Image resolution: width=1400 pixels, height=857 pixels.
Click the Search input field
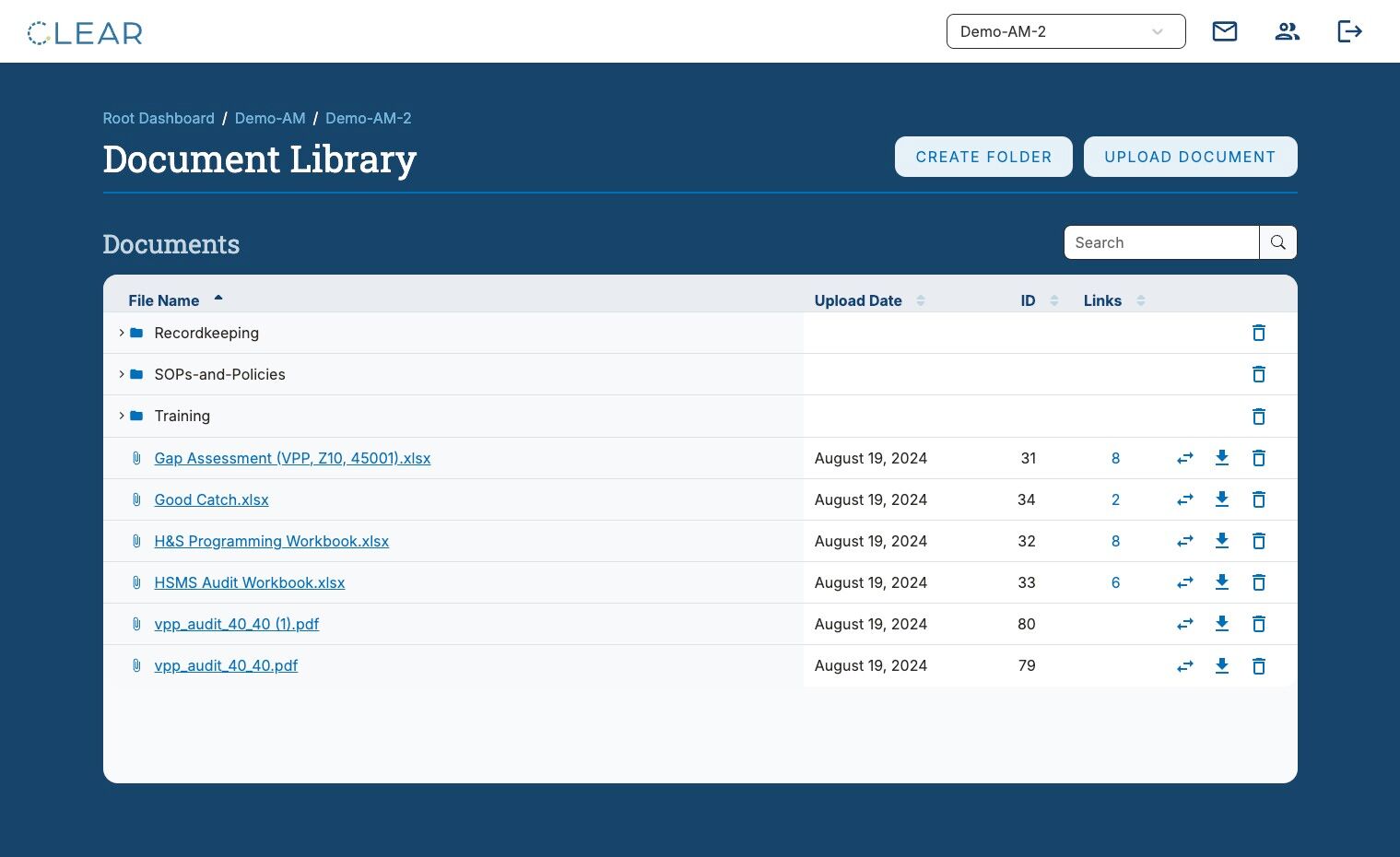click(x=1161, y=242)
